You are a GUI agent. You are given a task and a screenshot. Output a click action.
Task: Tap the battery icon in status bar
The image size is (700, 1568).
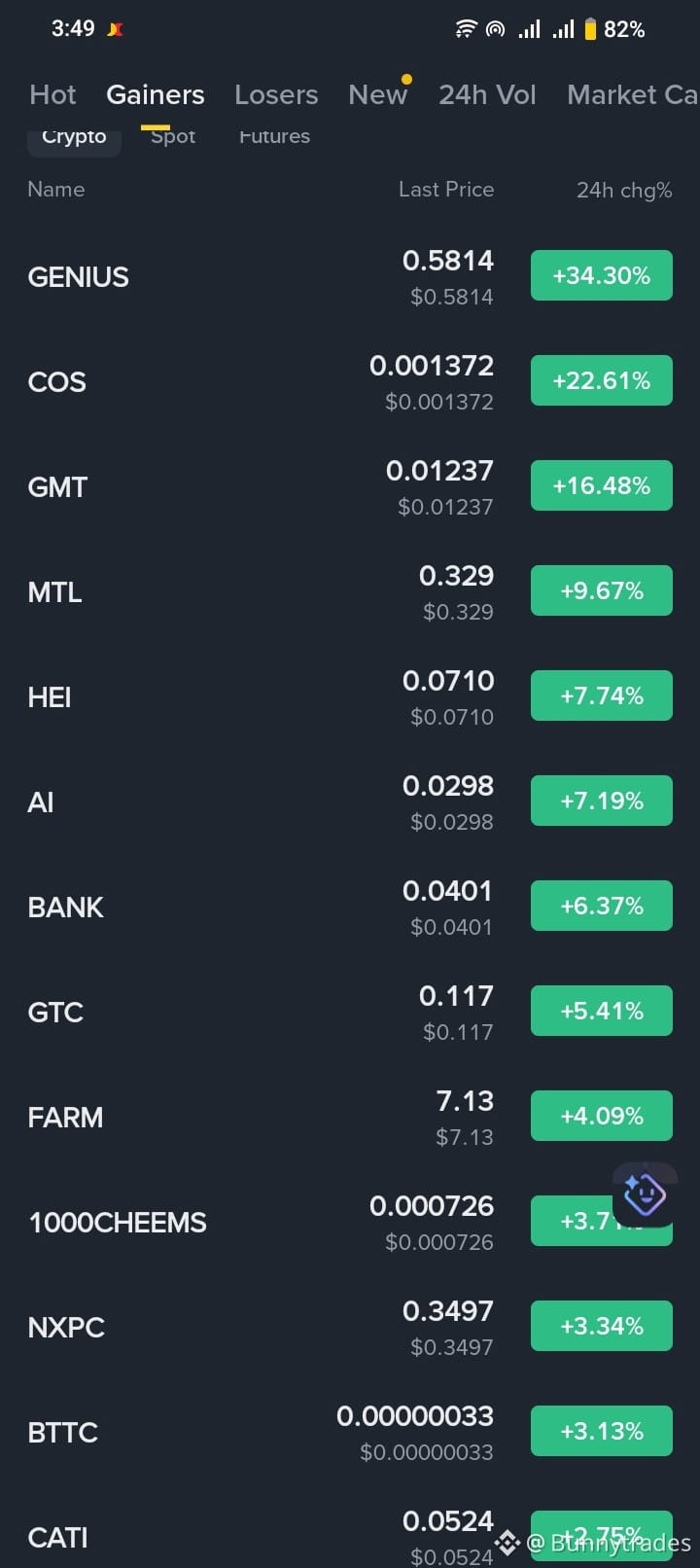(590, 29)
